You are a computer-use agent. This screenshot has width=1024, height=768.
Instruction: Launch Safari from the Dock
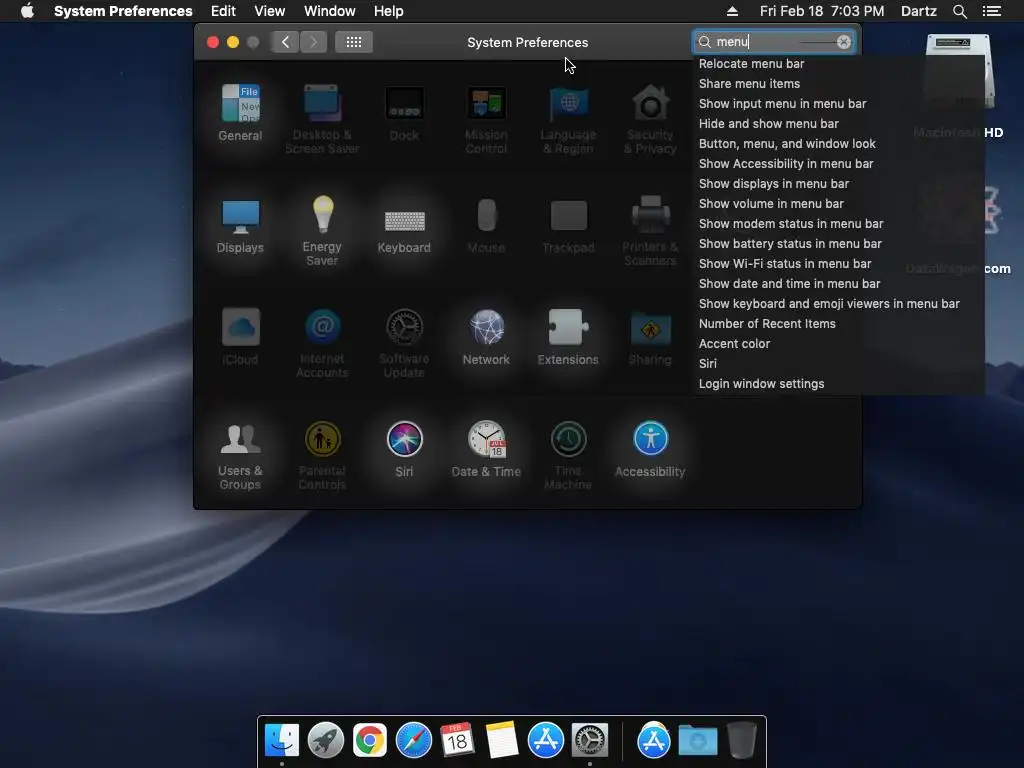click(413, 740)
